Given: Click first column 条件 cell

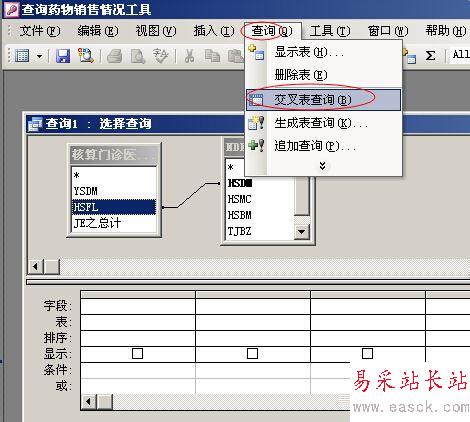Looking at the screenshot, I should click(138, 370).
